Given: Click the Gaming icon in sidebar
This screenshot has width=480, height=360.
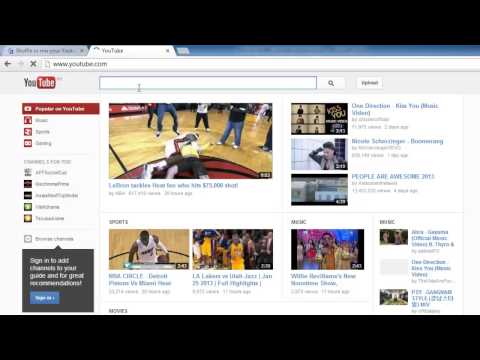Looking at the screenshot, I should click(x=28, y=143).
